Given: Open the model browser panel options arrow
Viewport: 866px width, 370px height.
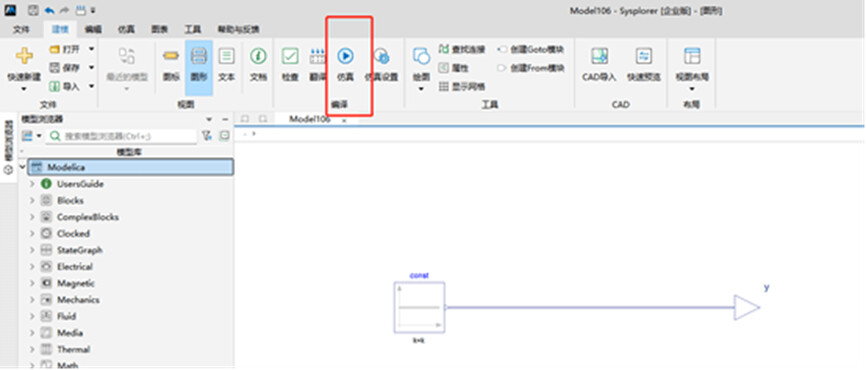Looking at the screenshot, I should pyautogui.click(x=209, y=119).
